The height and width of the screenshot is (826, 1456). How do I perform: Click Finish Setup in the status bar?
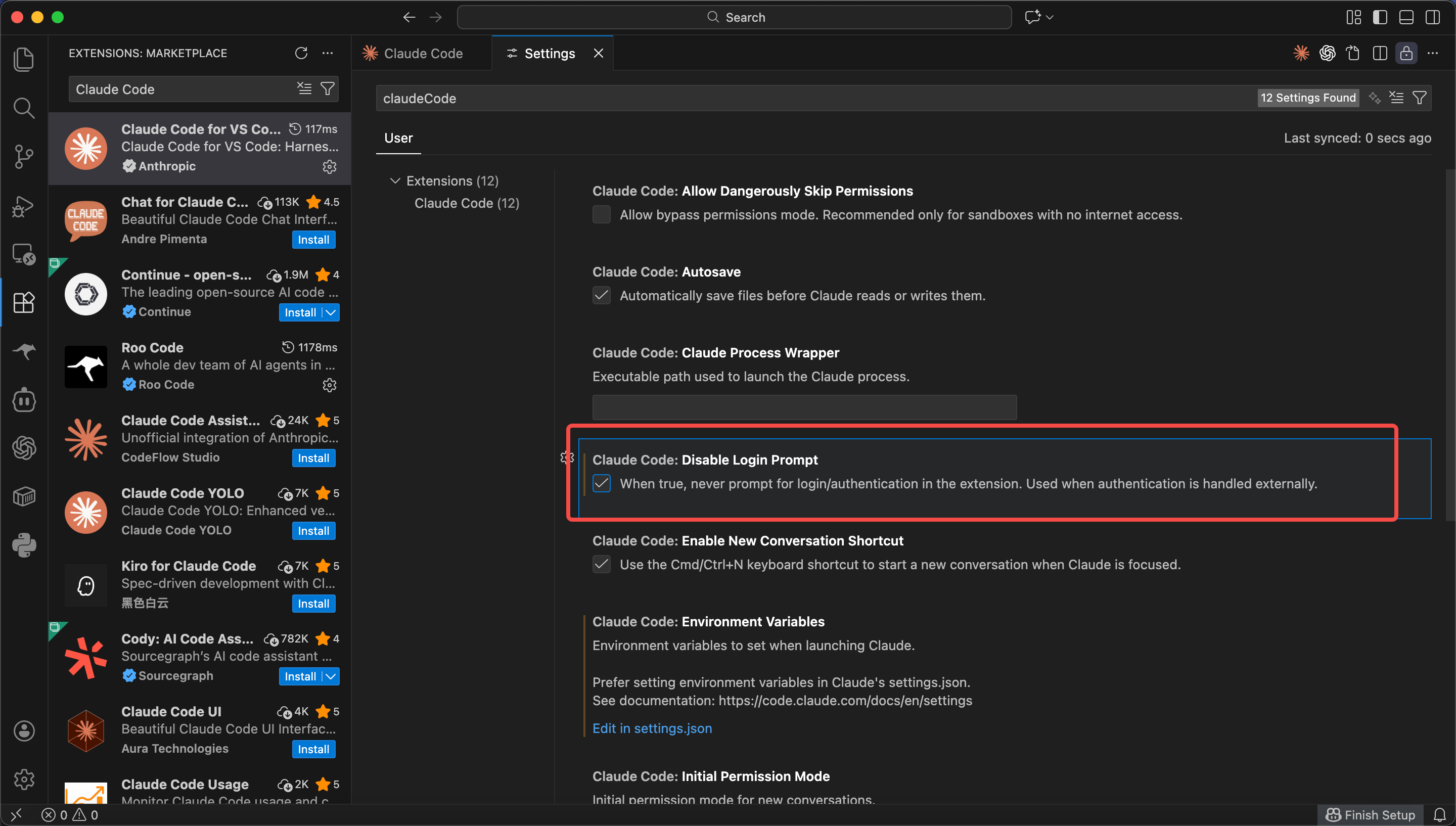tap(1371, 815)
